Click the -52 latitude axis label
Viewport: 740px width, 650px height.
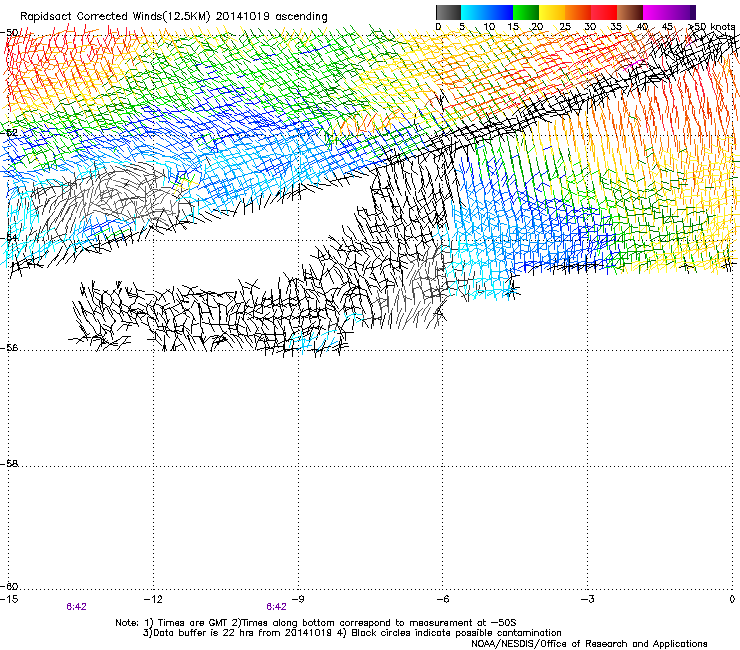[x=9, y=132]
